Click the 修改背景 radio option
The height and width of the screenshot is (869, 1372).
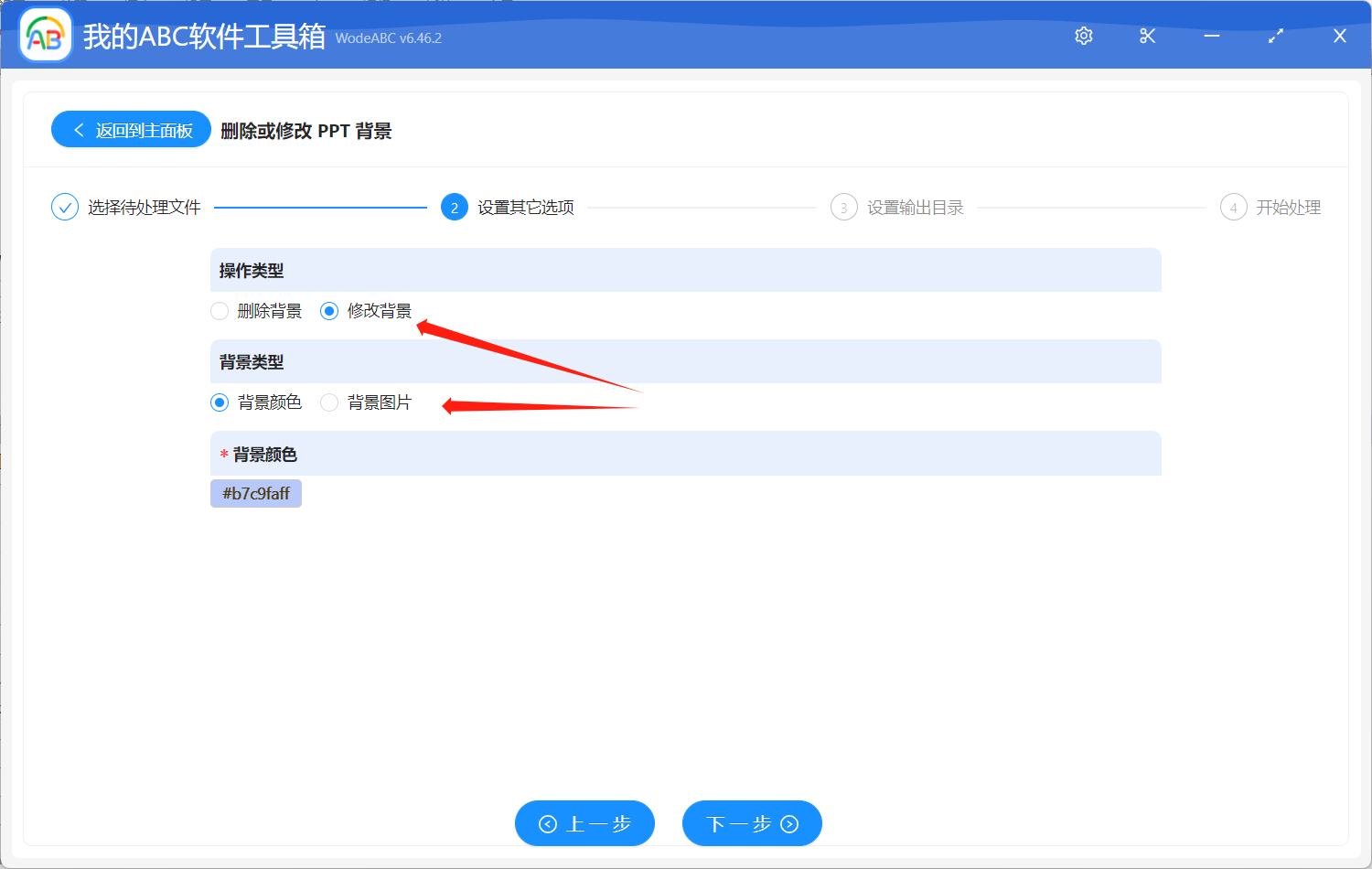click(x=329, y=311)
